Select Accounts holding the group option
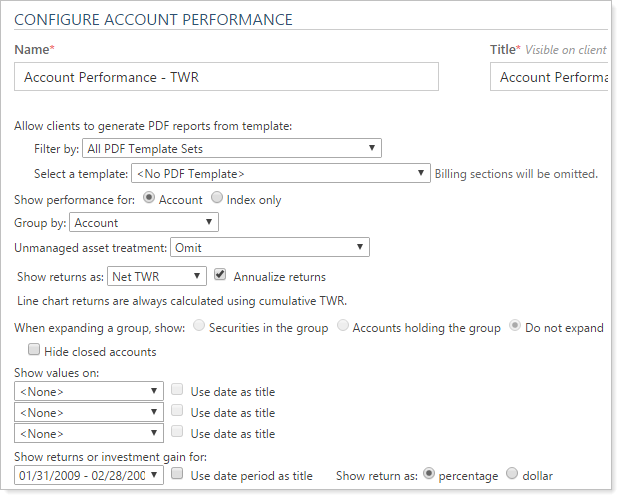The width and height of the screenshot is (621, 499). [342, 326]
